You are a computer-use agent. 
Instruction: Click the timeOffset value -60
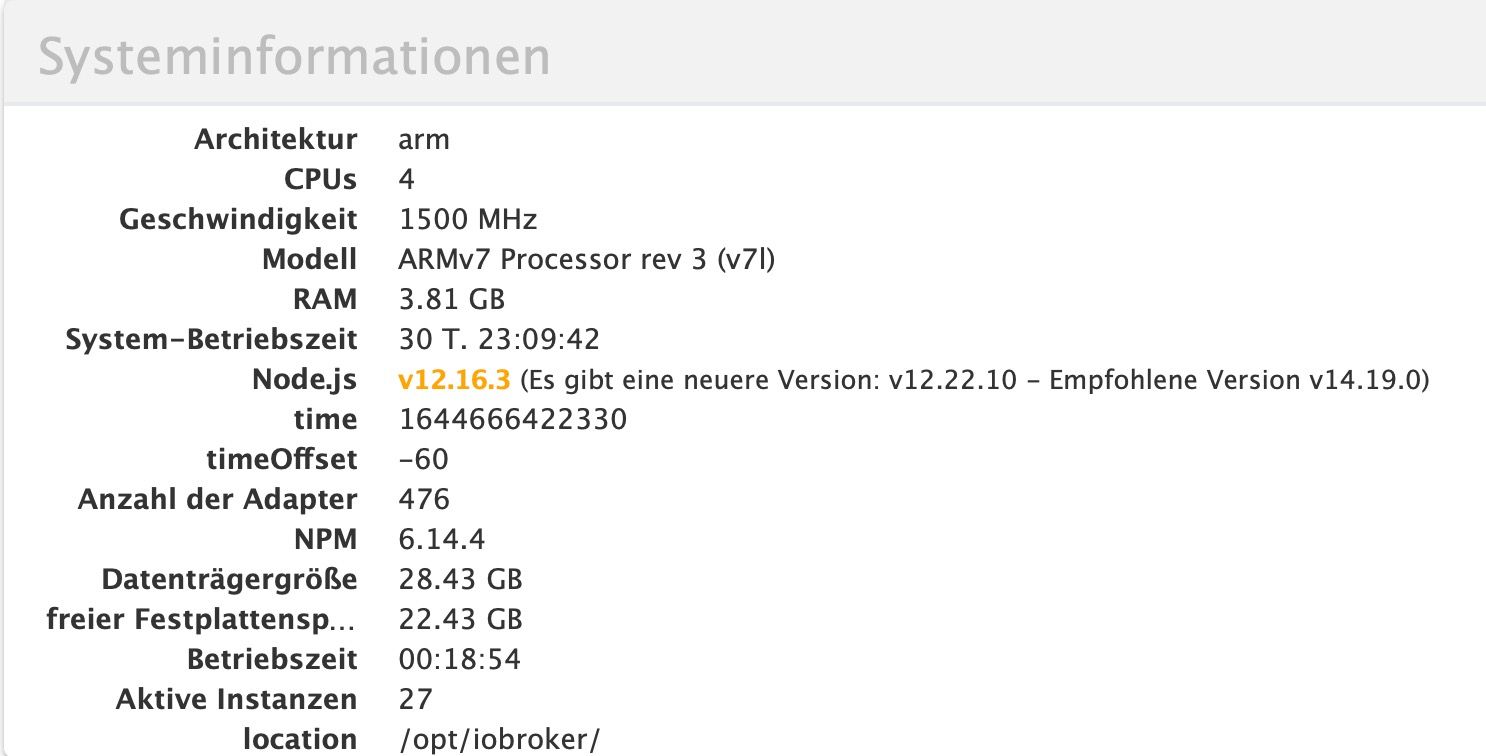click(x=423, y=459)
